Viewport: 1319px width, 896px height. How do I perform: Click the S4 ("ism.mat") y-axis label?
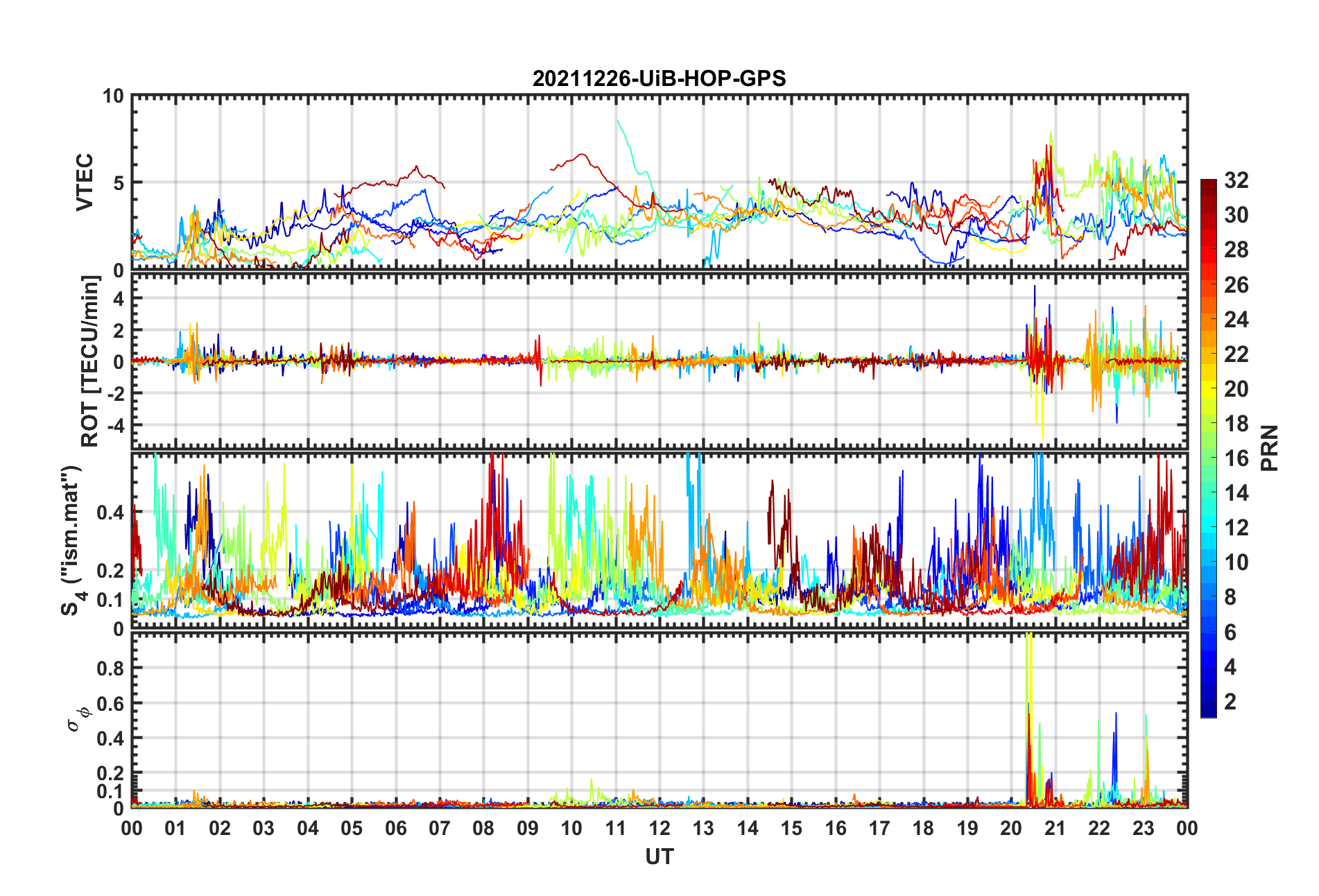point(71,541)
